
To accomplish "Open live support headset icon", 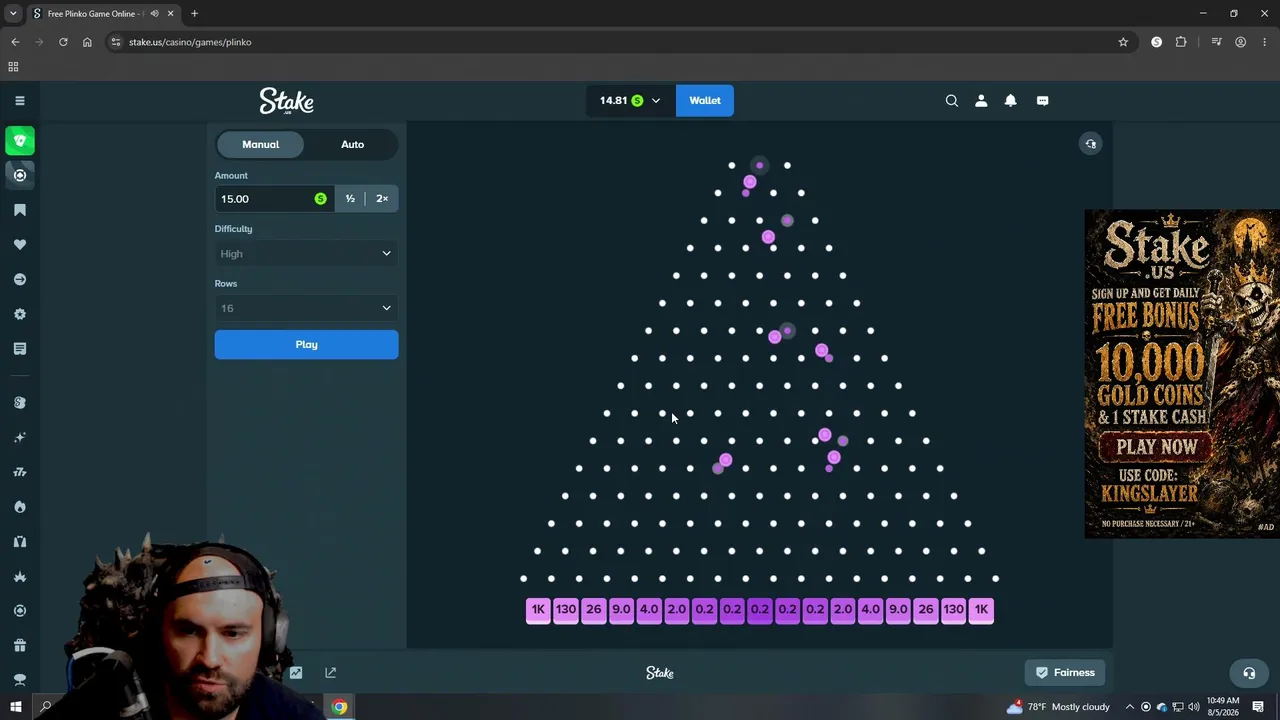I will [x=1249, y=673].
